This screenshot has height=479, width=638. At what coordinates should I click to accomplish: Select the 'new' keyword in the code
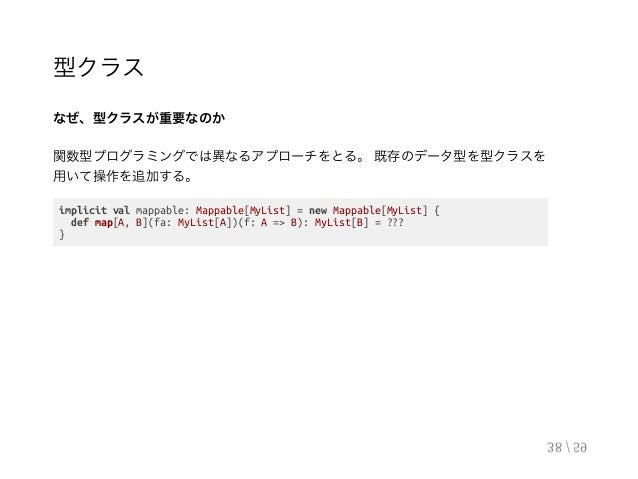318,210
